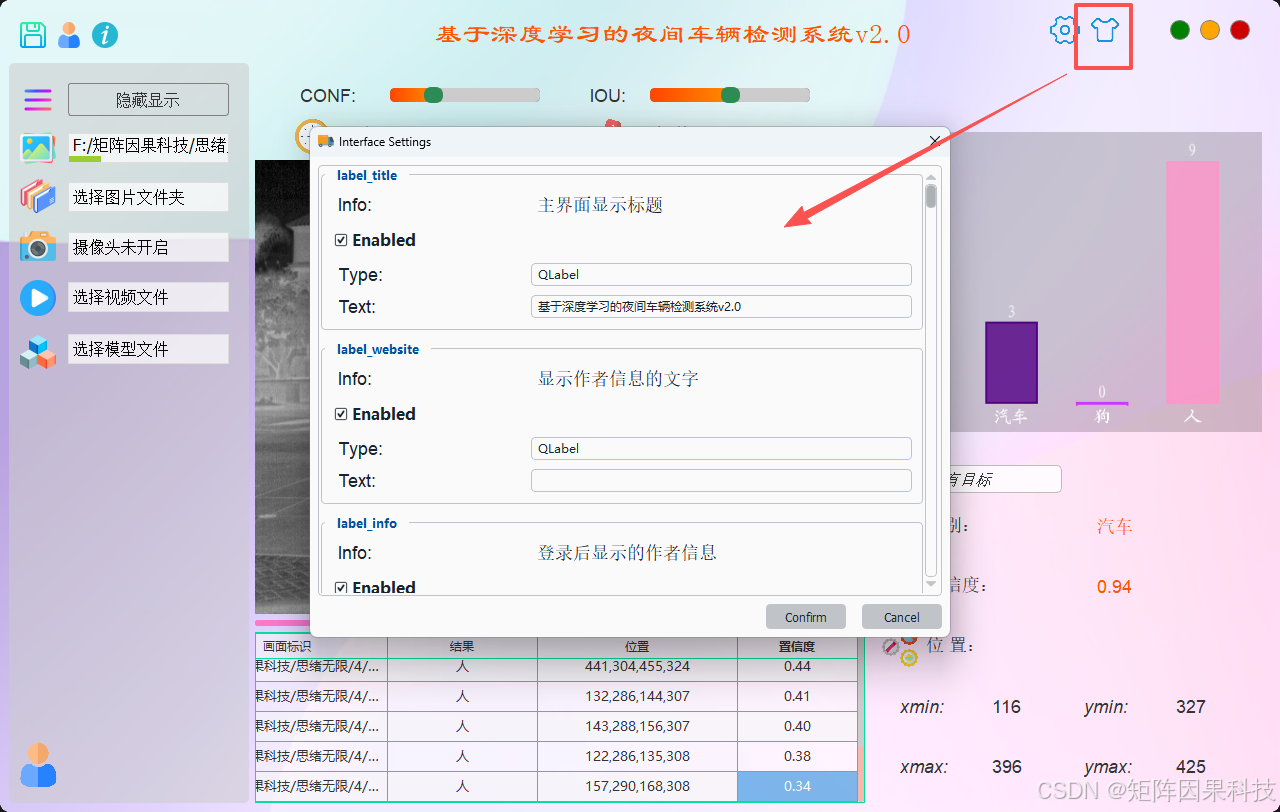Viewport: 1280px width, 812px height.
Task: Click the 位置 column header
Action: tap(637, 647)
